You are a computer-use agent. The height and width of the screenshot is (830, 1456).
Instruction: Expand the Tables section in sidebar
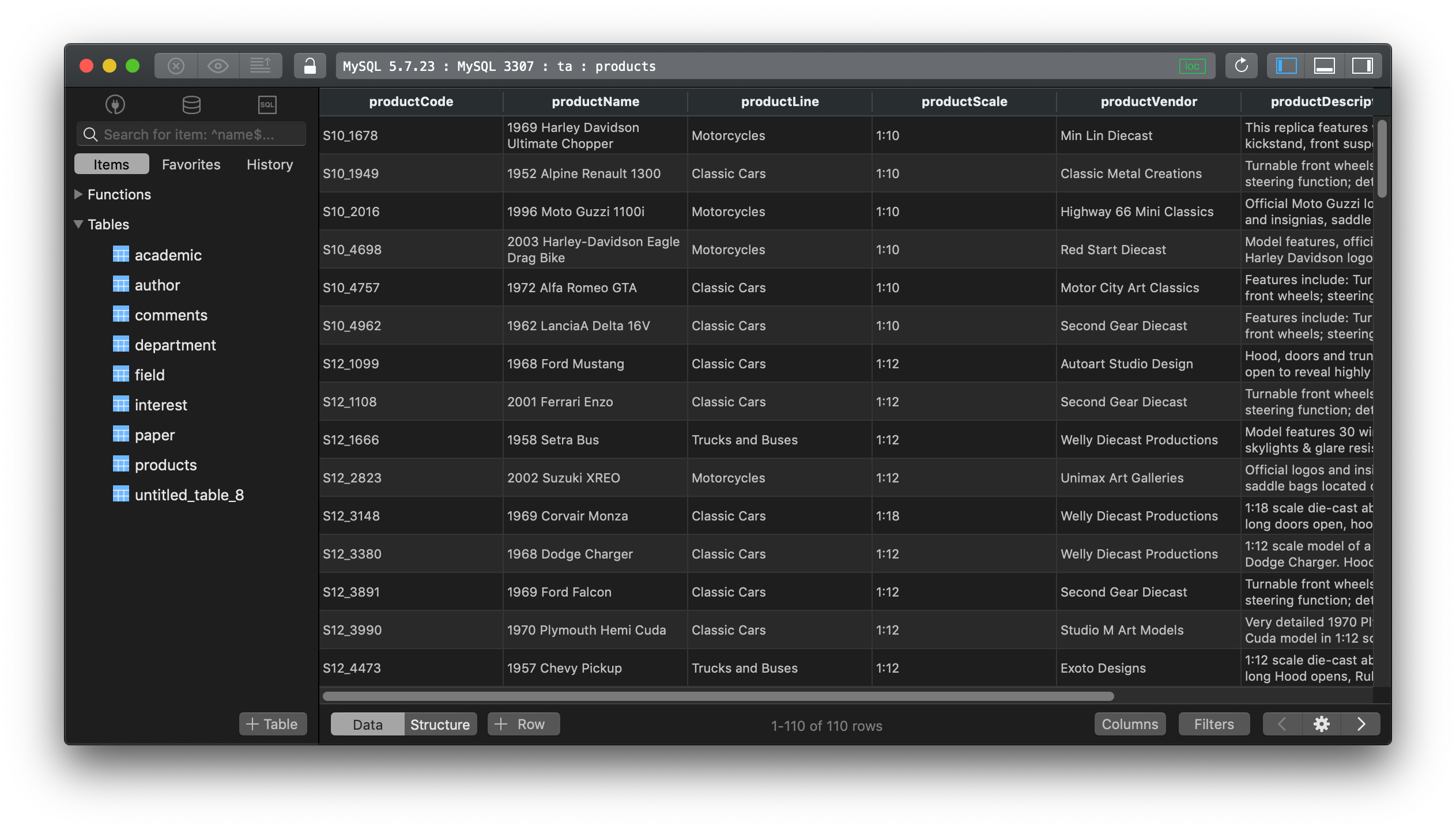(x=79, y=224)
